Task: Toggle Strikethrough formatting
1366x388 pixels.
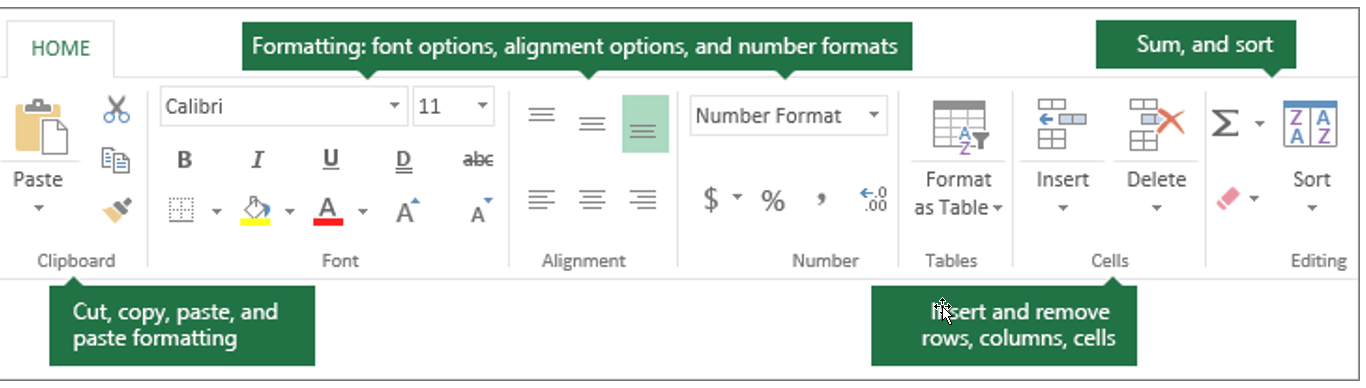Action: 479,160
